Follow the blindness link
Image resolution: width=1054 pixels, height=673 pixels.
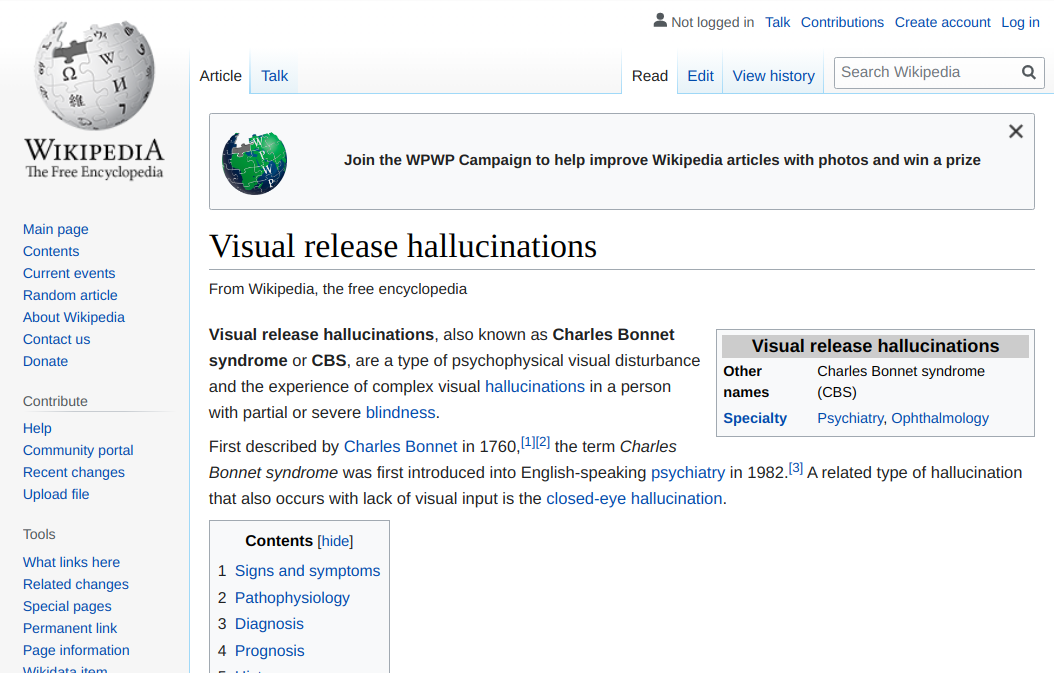[x=401, y=413]
